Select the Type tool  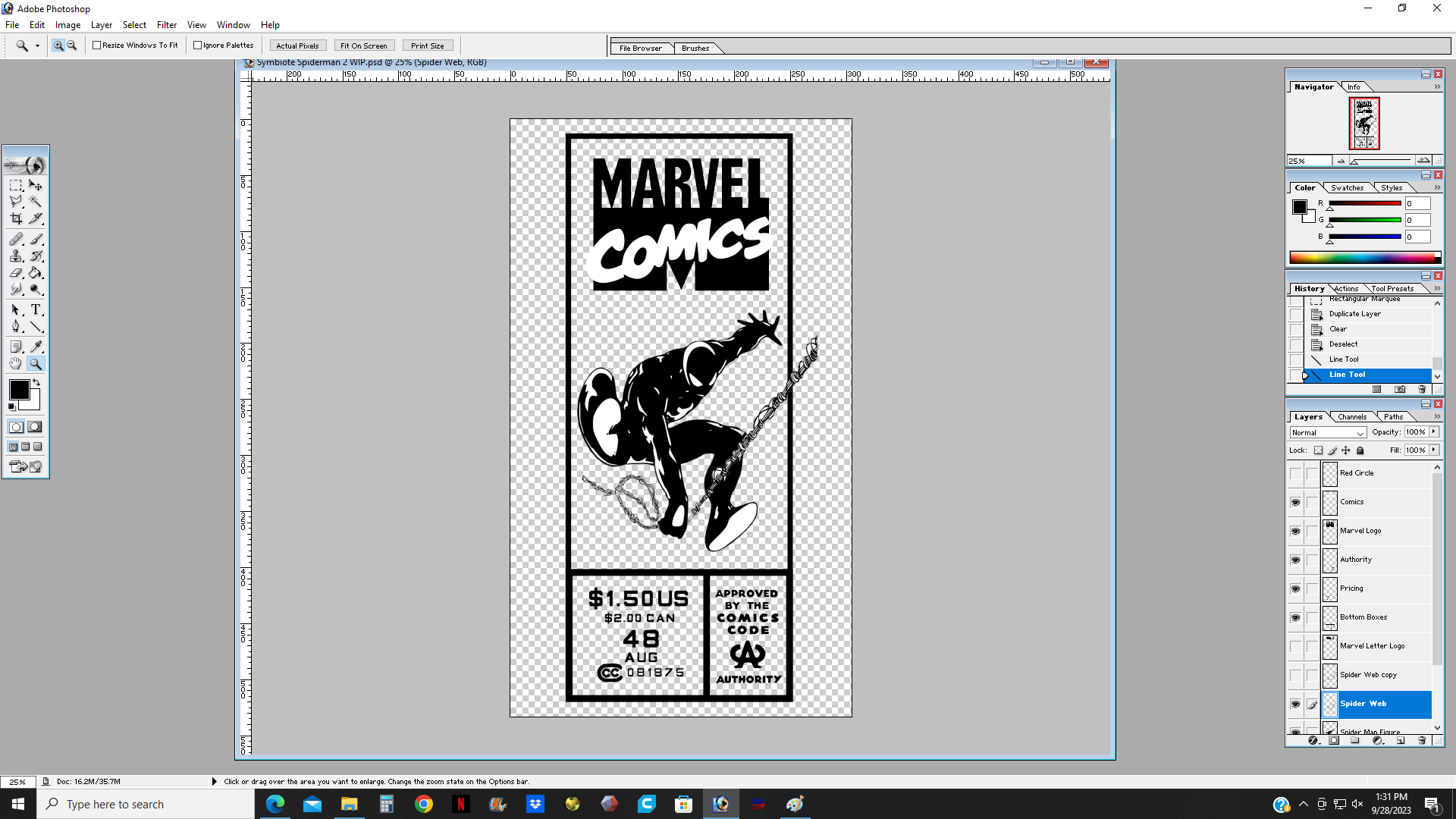tap(36, 310)
